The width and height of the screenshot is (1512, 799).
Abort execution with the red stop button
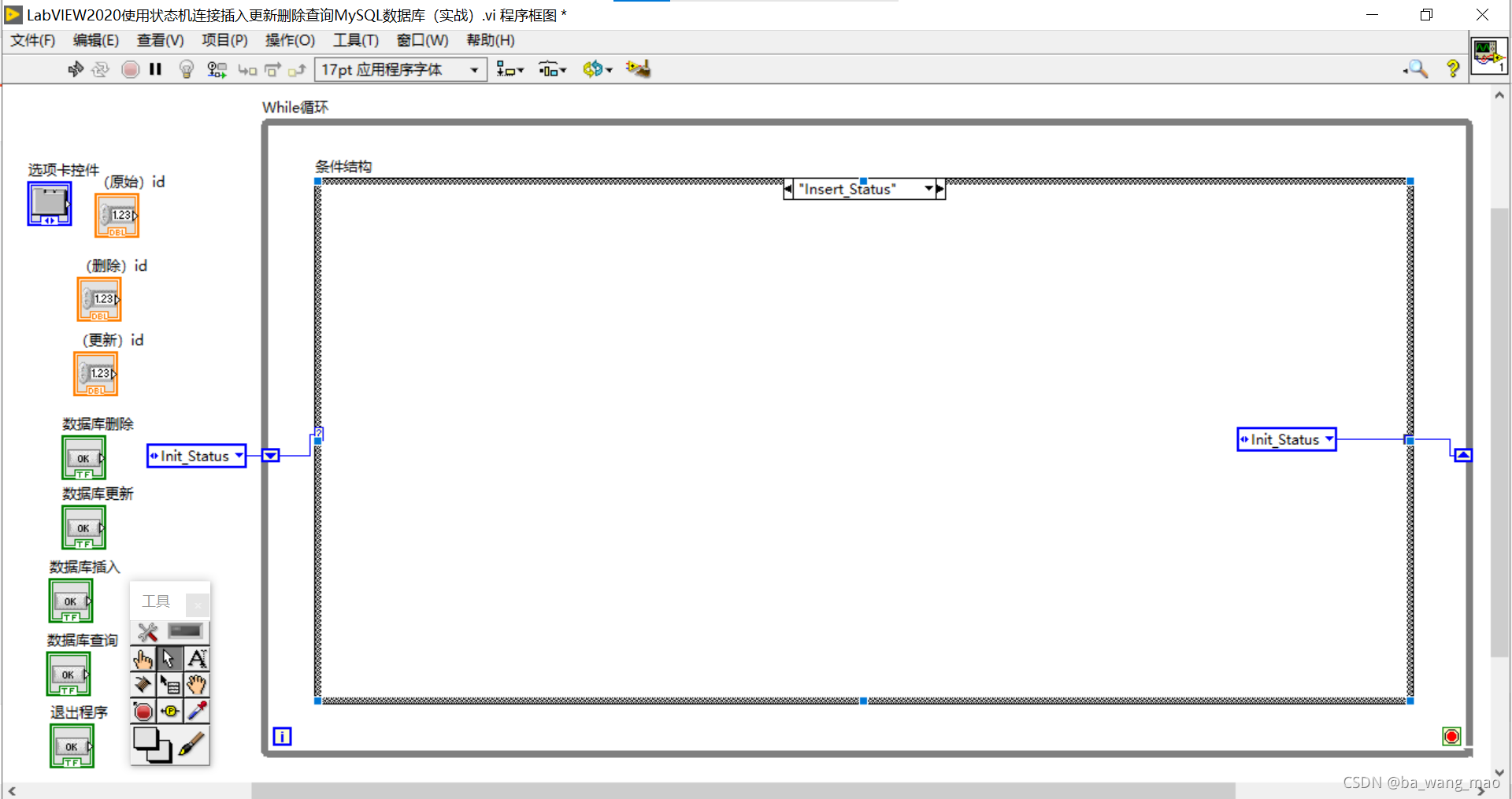pyautogui.click(x=131, y=69)
